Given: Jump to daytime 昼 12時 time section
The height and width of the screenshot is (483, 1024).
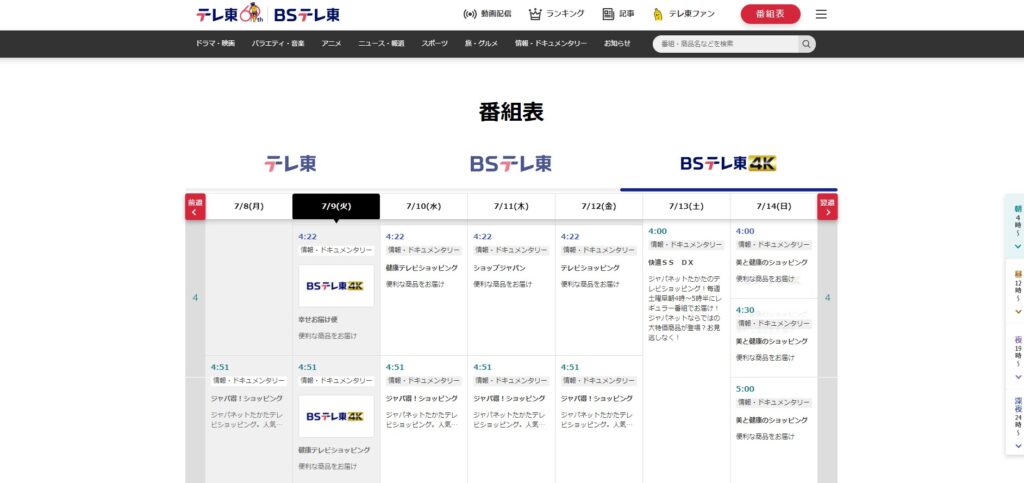Looking at the screenshot, I should (1017, 291).
